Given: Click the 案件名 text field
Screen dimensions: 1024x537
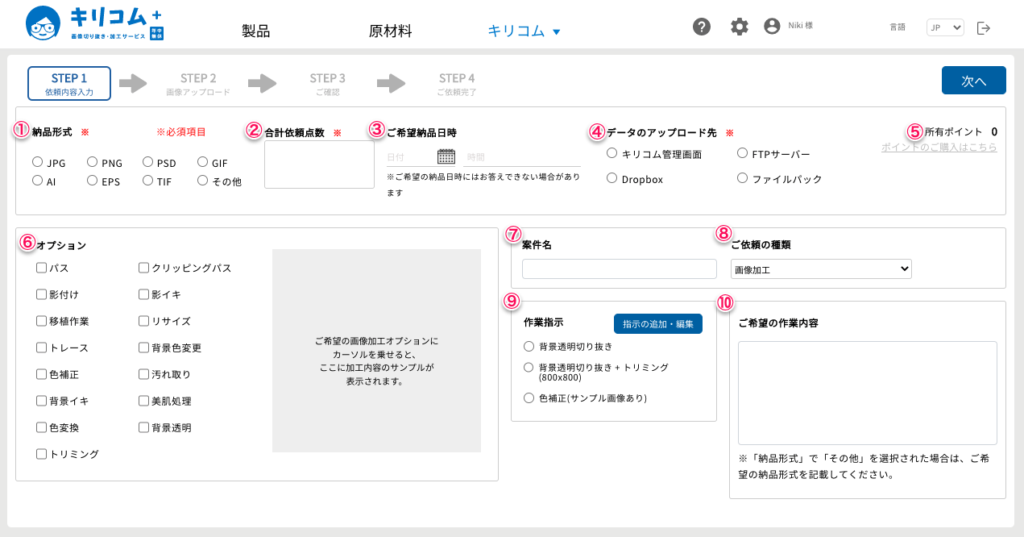Looking at the screenshot, I should point(619,269).
